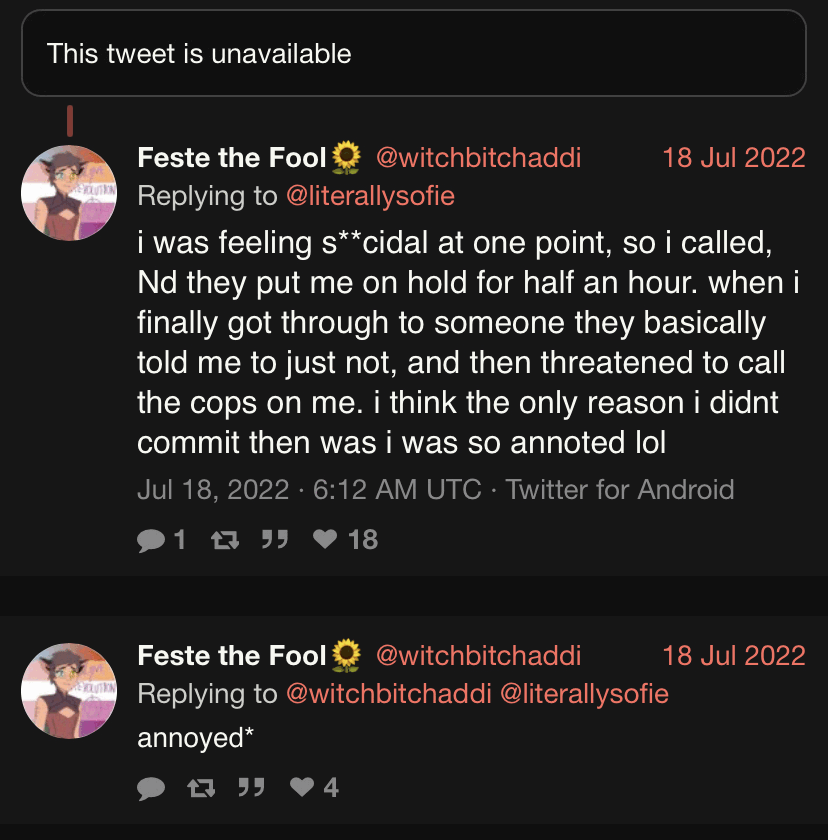Like the 'annoyed*' tweet with 4 likes
This screenshot has width=828, height=840.
(x=302, y=789)
